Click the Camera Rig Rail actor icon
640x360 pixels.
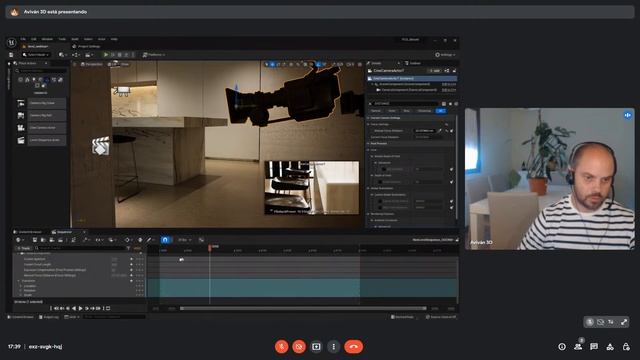[21, 116]
